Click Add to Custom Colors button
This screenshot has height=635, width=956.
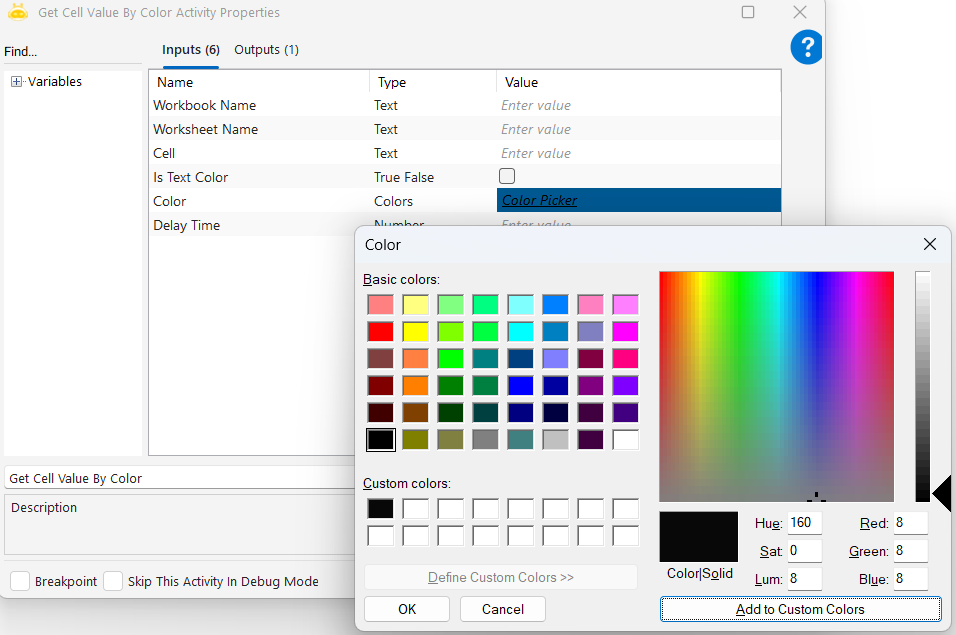(x=800, y=609)
